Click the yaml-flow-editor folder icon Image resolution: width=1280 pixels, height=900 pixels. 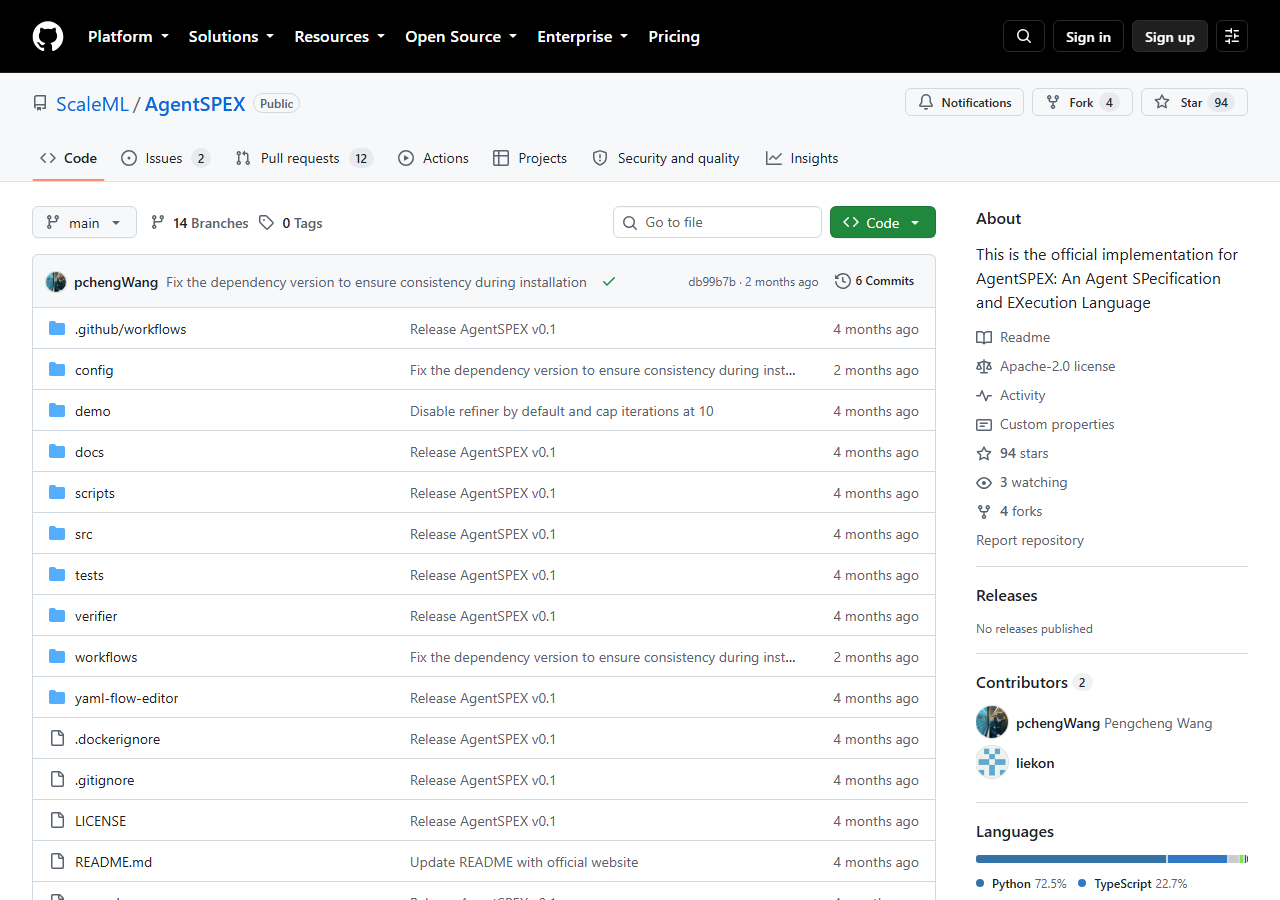(x=57, y=697)
